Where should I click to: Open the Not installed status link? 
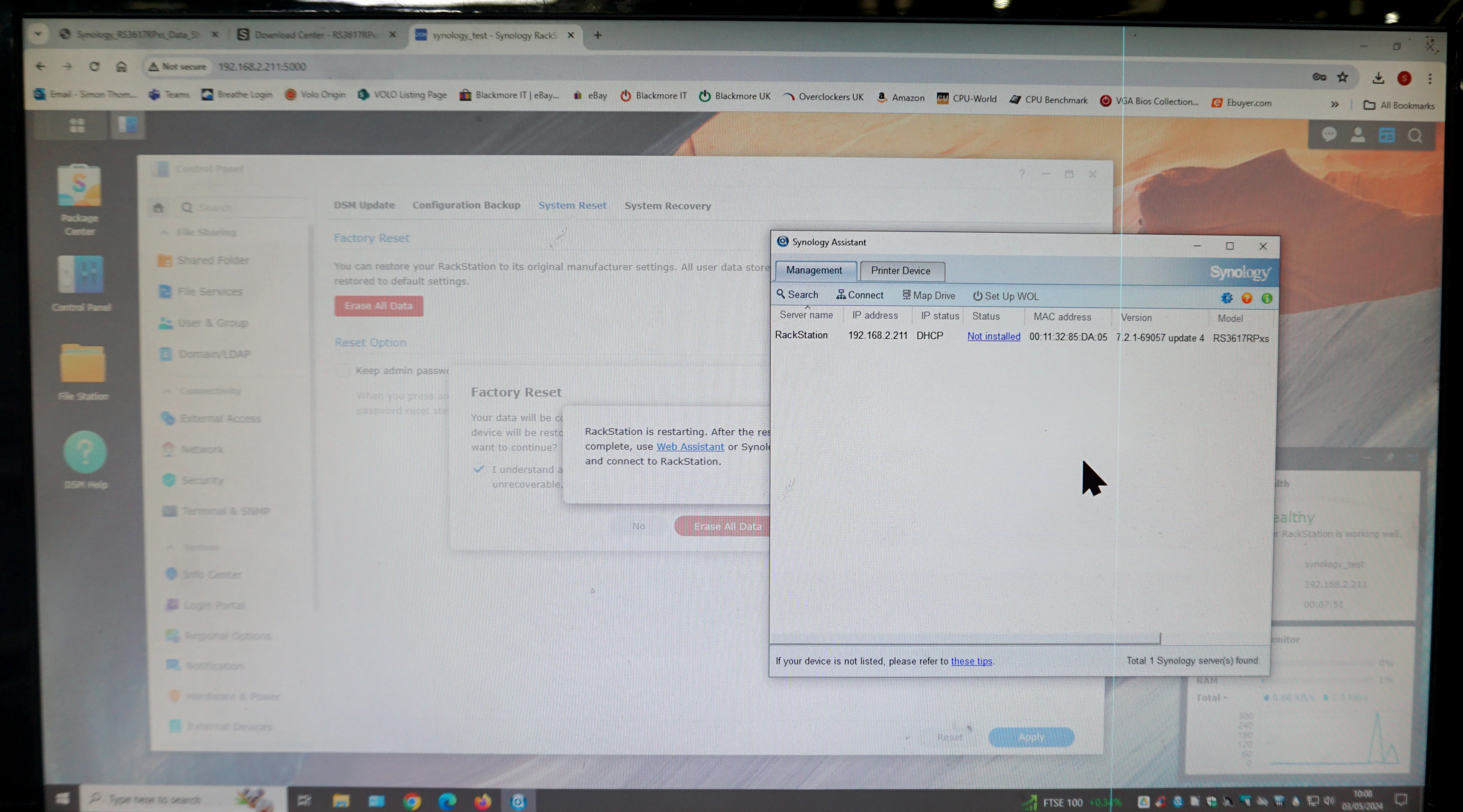tap(994, 336)
